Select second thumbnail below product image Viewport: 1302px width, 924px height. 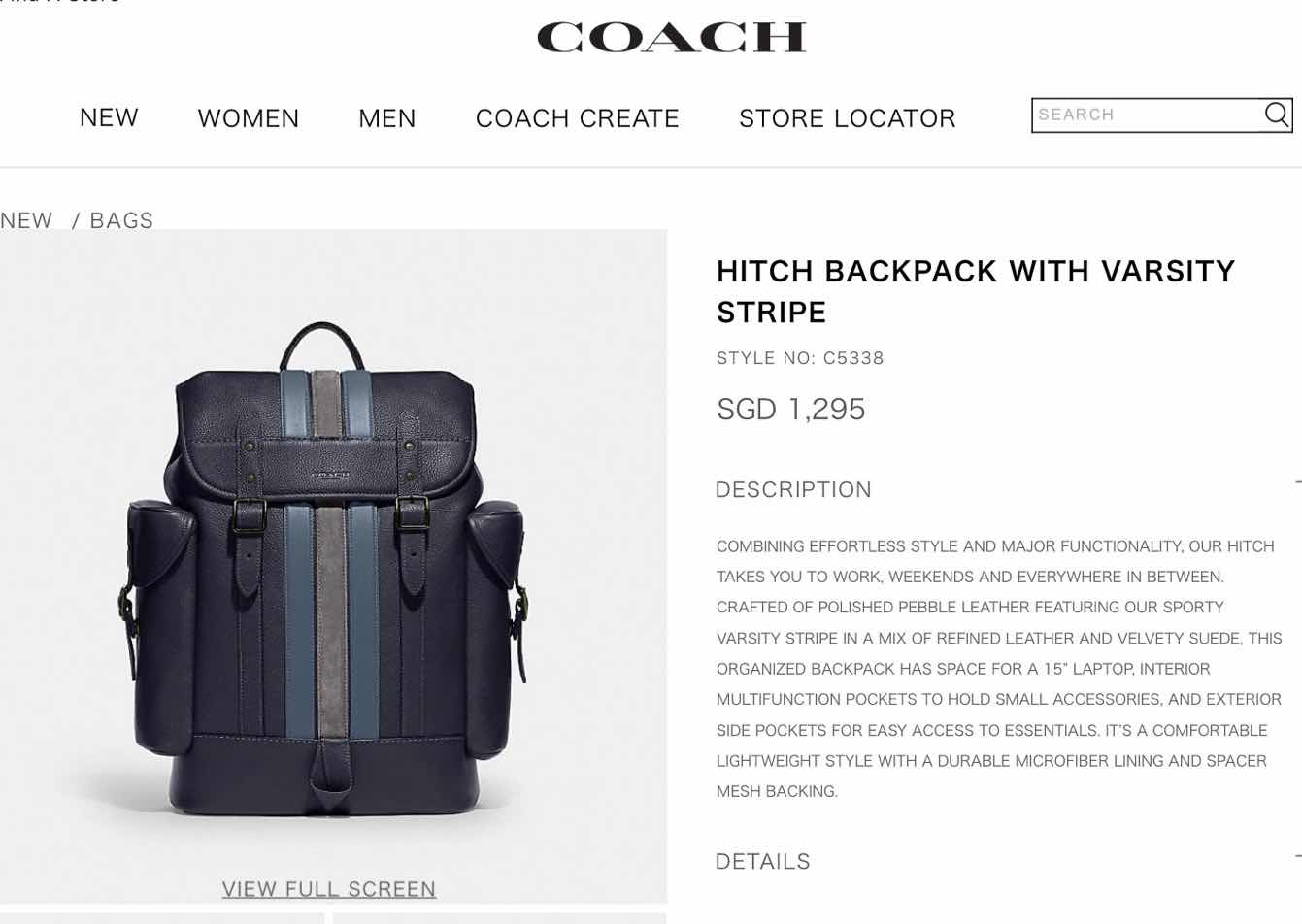pos(499,918)
